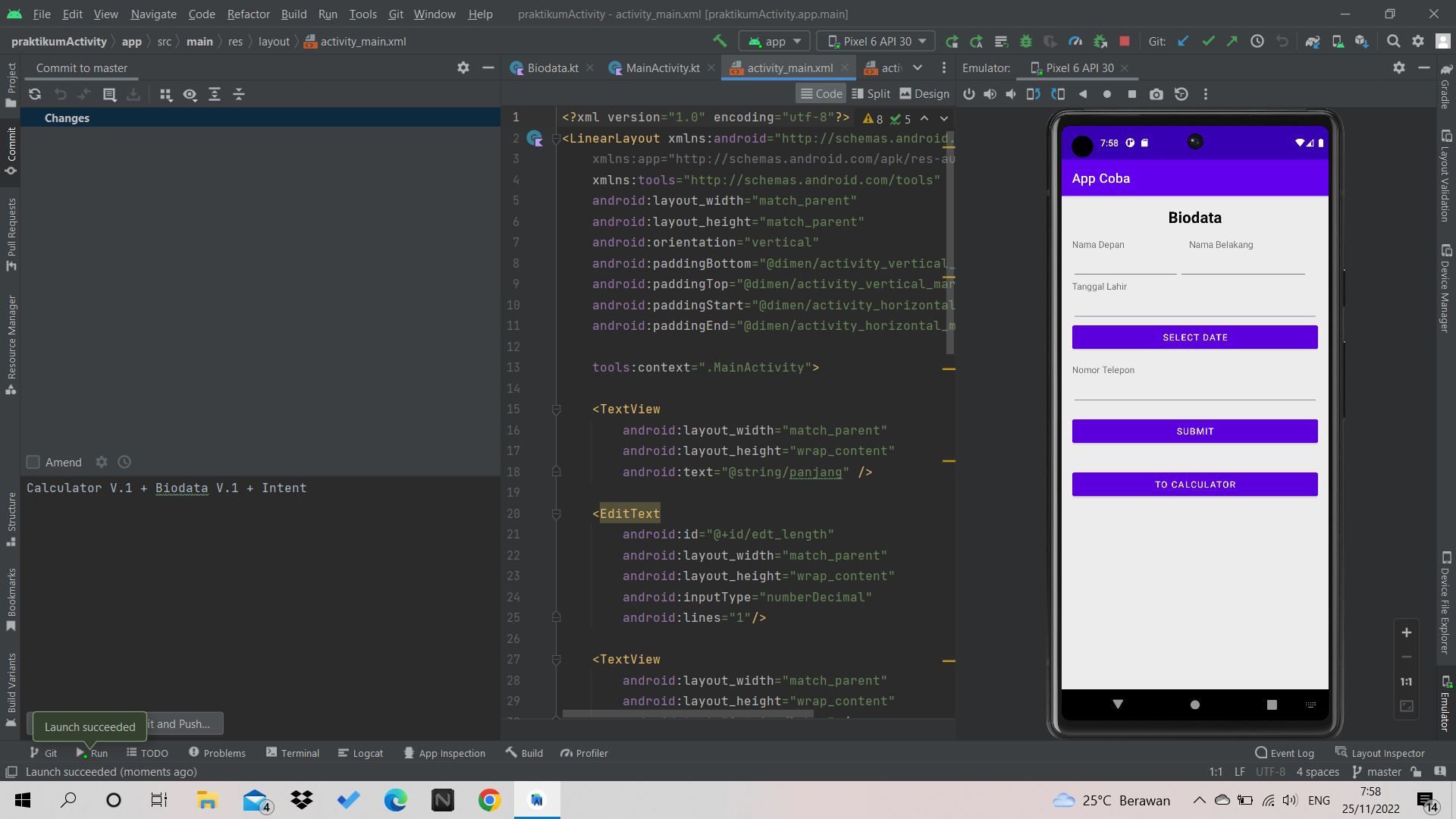Open the app run configuration dropdown
Viewport: 1456px width, 819px height.
(x=775, y=42)
